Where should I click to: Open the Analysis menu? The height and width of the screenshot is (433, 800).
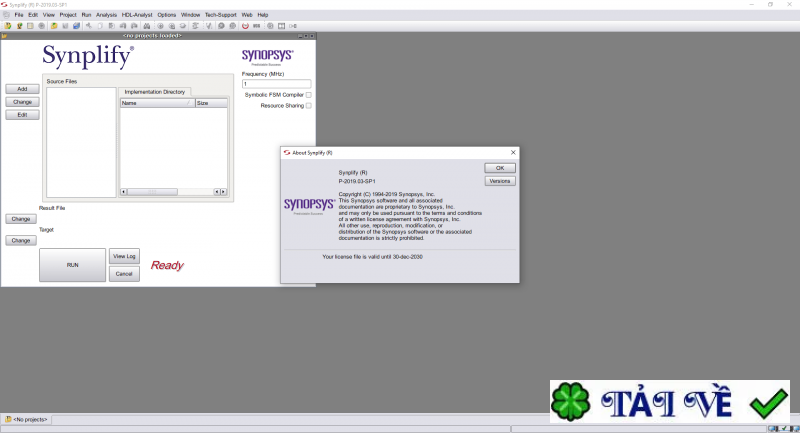(106, 15)
